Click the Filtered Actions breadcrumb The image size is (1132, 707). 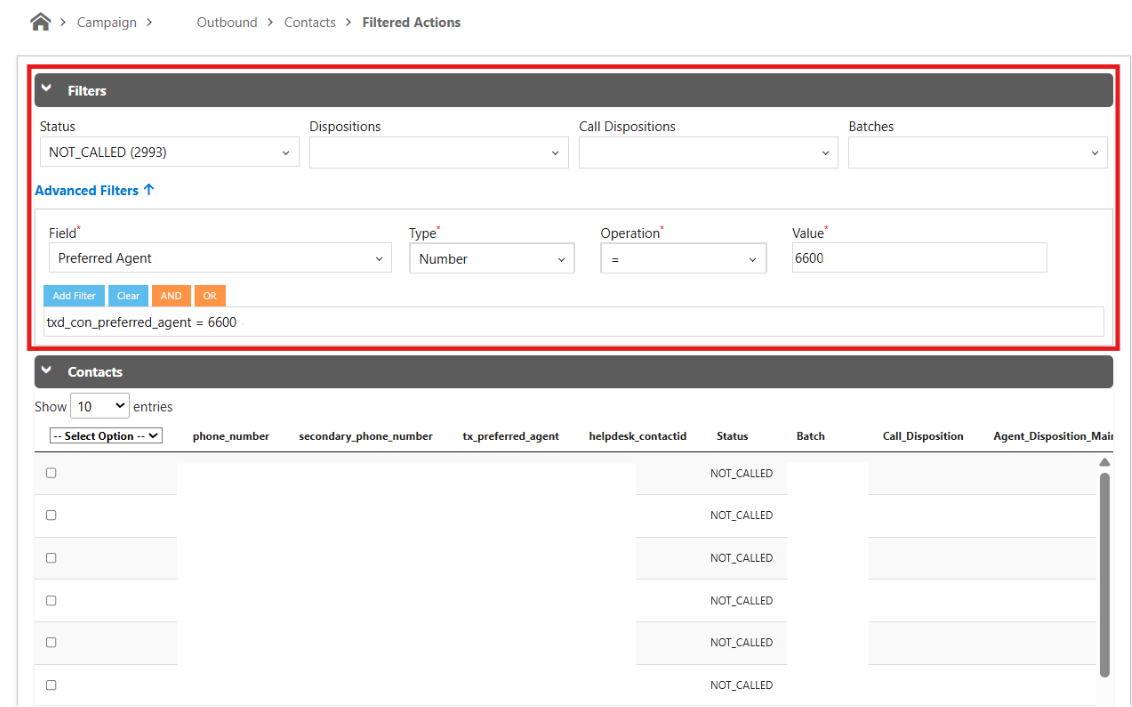(412, 22)
